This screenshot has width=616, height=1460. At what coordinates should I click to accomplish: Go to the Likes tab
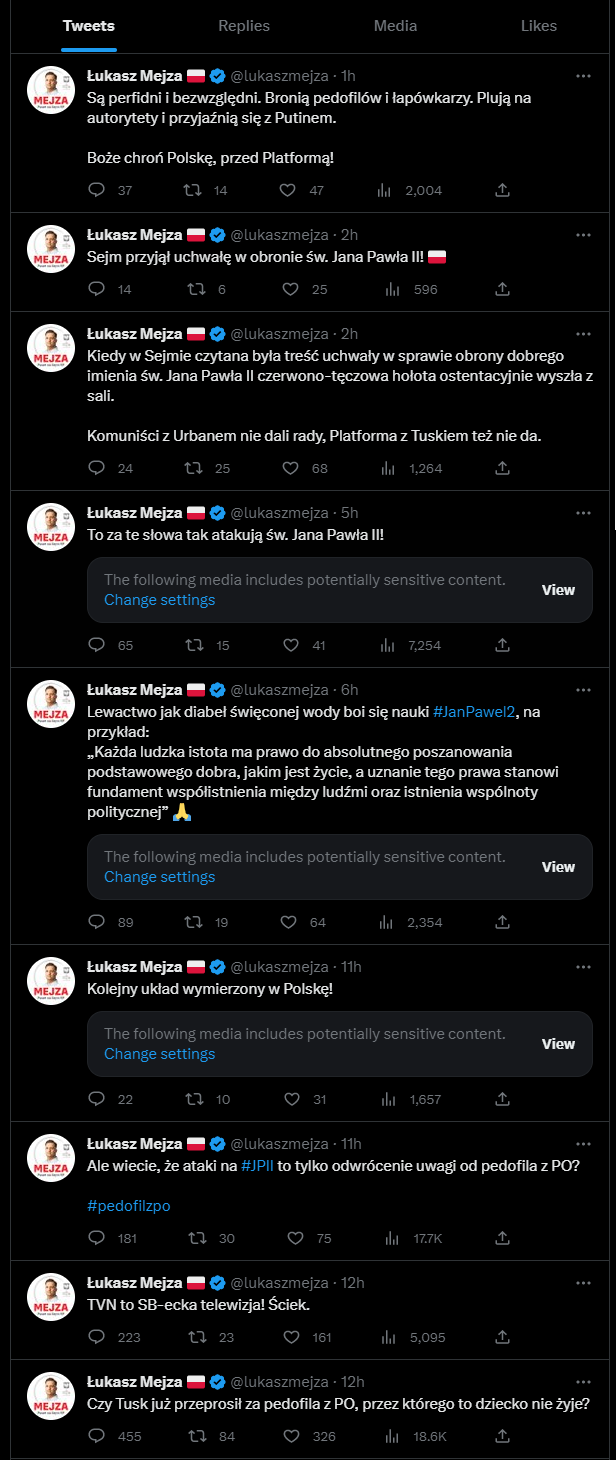tap(539, 26)
